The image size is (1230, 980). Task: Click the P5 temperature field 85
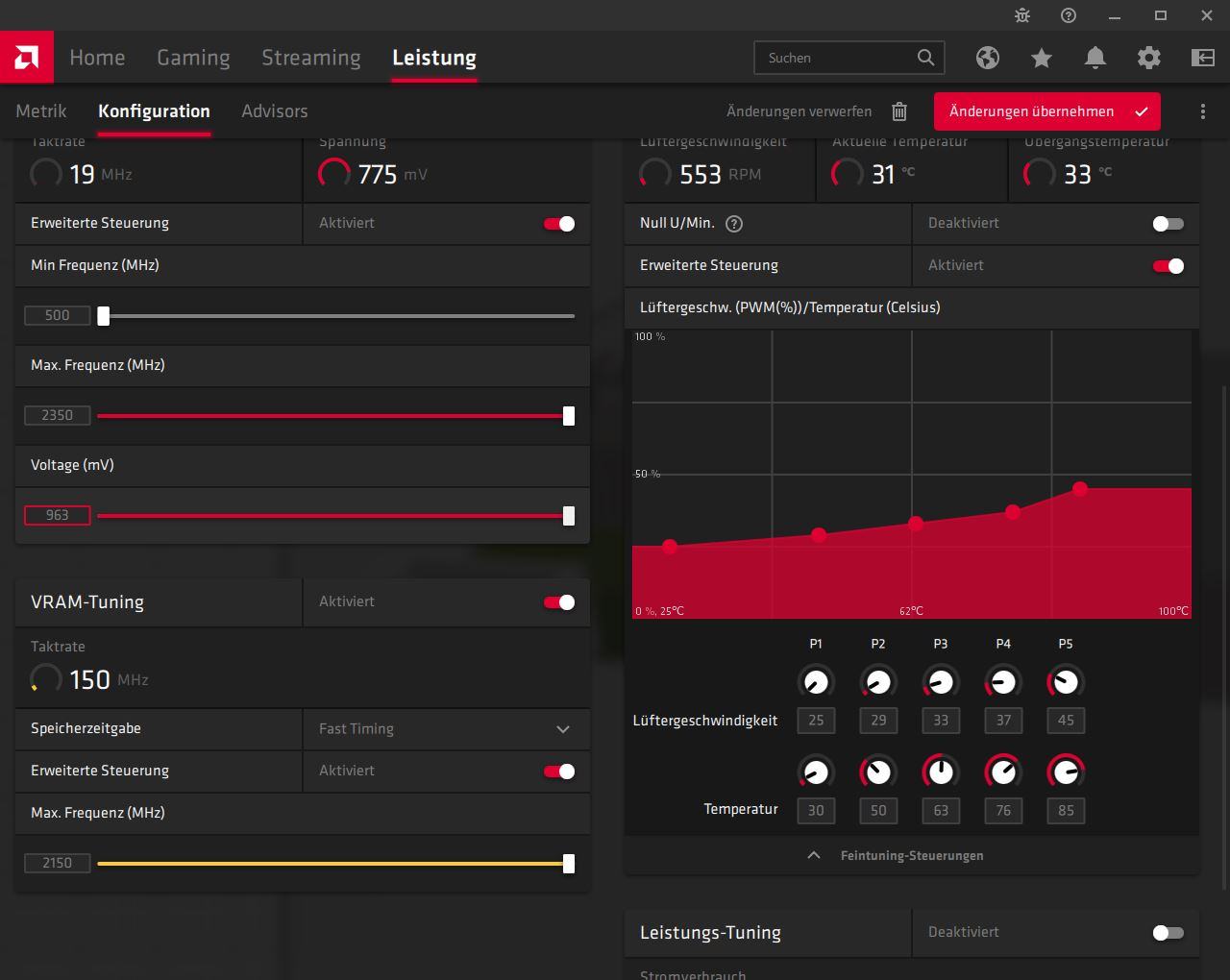[1066, 811]
